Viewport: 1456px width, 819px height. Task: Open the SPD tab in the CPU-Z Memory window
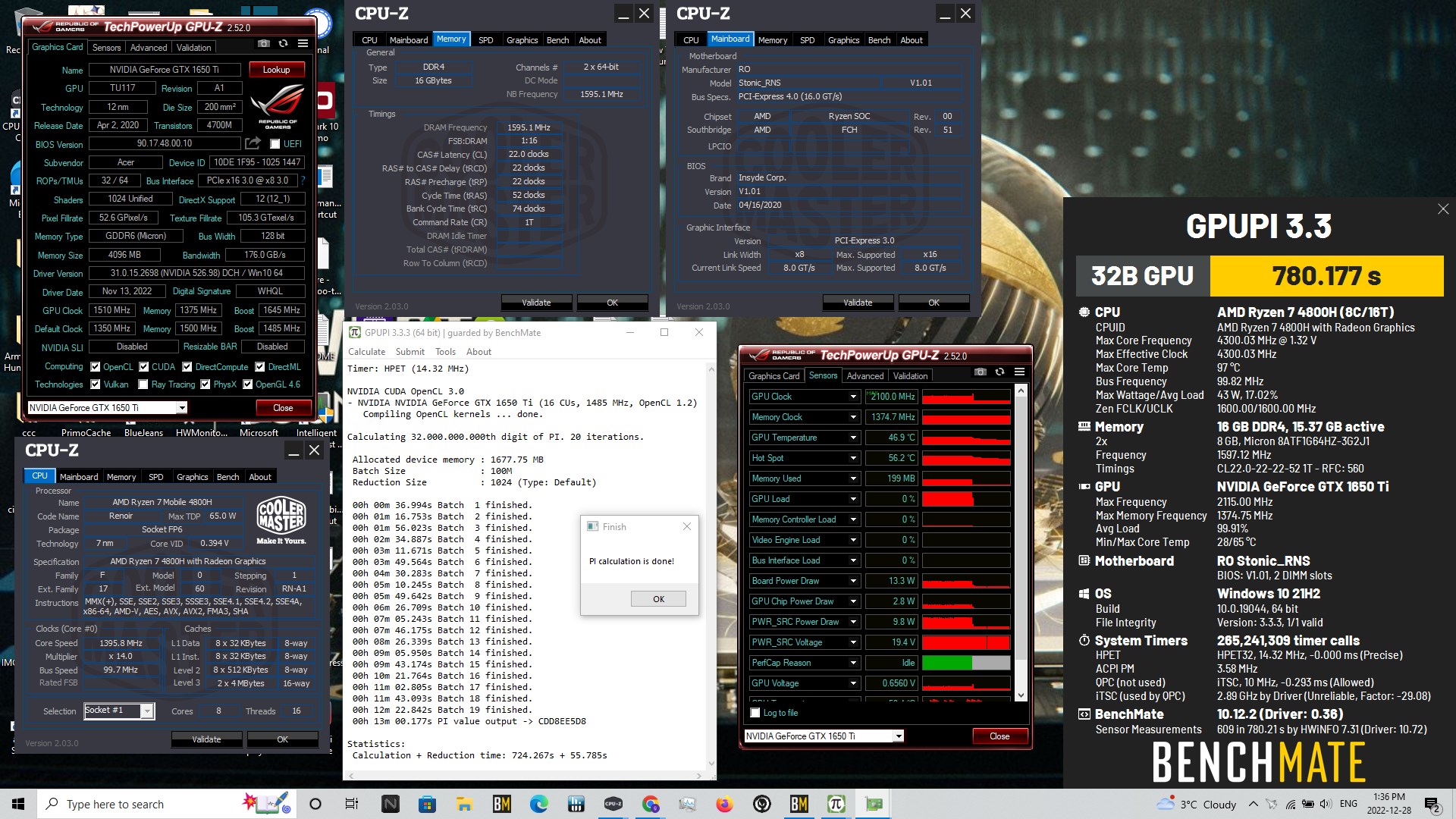[485, 40]
